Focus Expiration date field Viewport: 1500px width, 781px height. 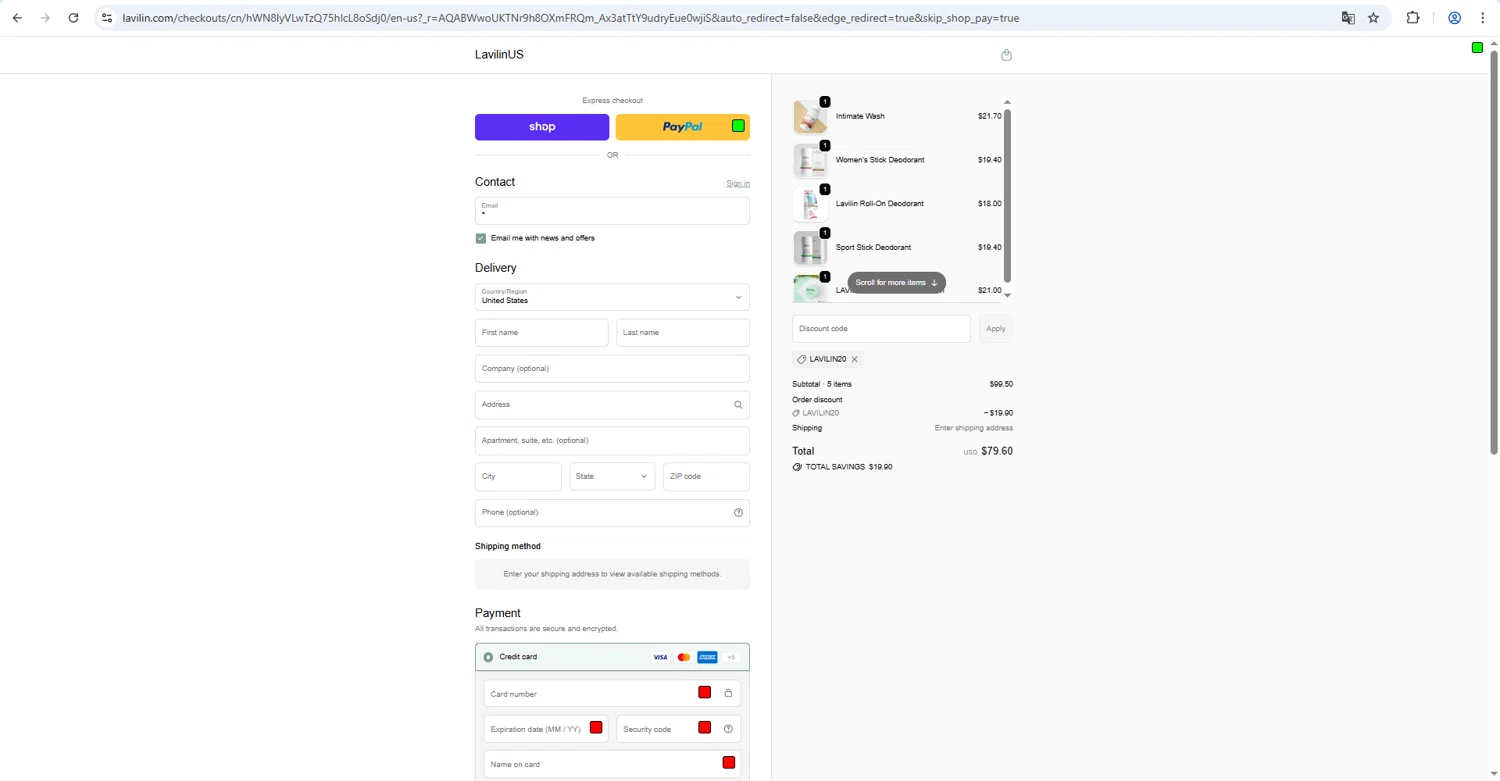[x=546, y=729]
